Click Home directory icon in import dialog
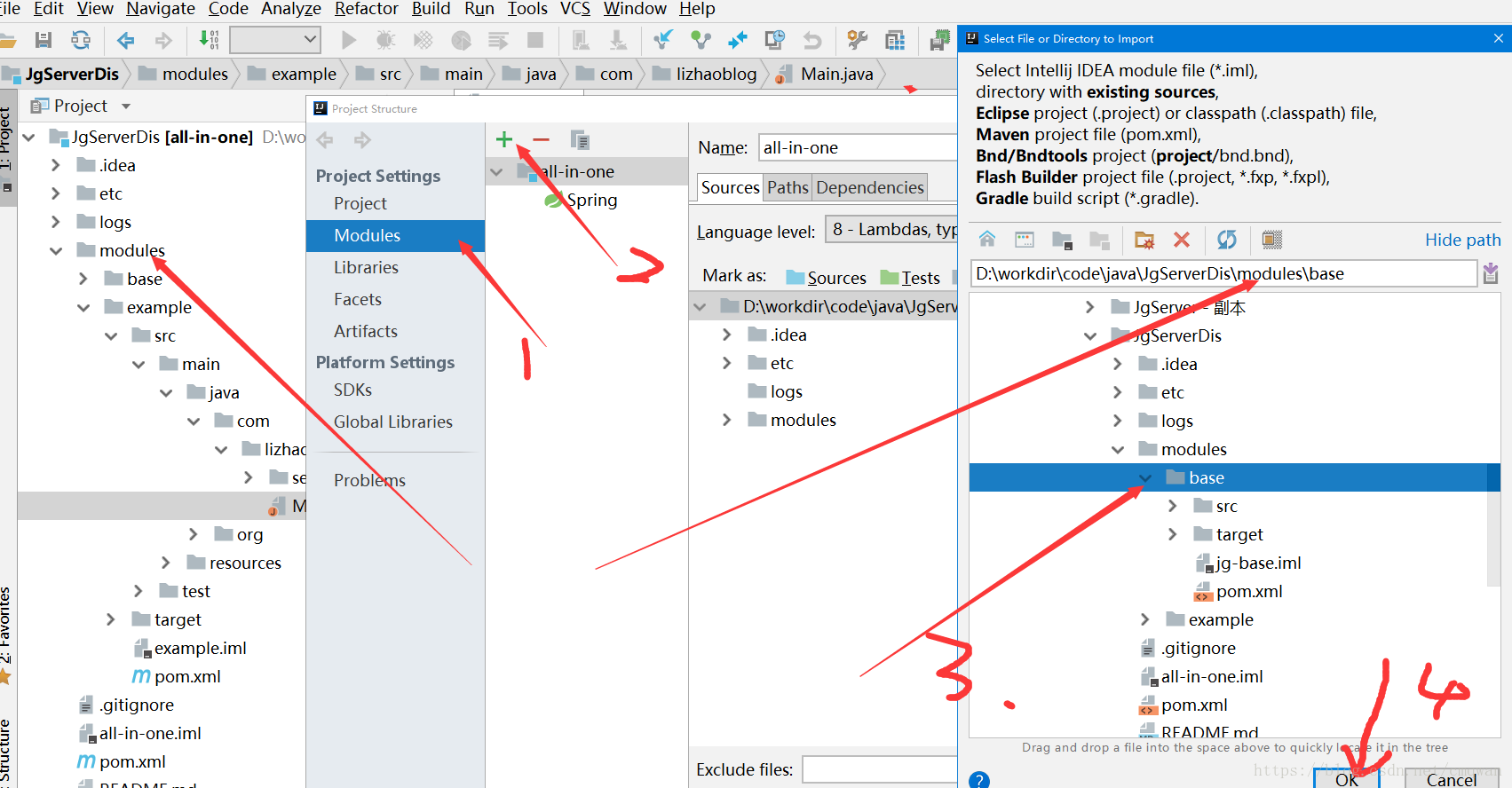This screenshot has width=1512, height=788. pyautogui.click(x=987, y=240)
